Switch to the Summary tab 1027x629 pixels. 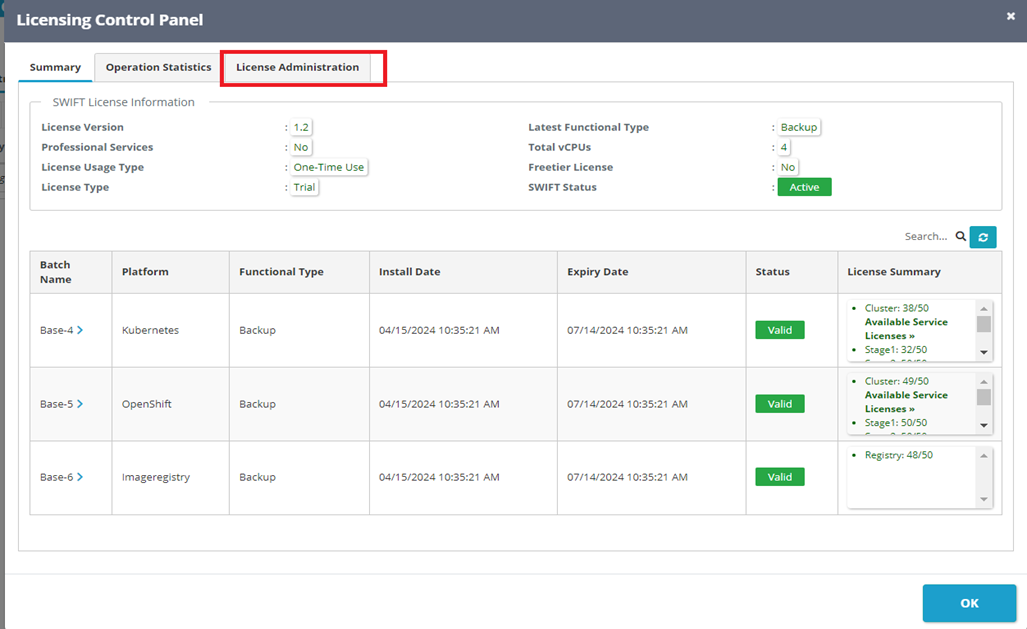[x=55, y=67]
